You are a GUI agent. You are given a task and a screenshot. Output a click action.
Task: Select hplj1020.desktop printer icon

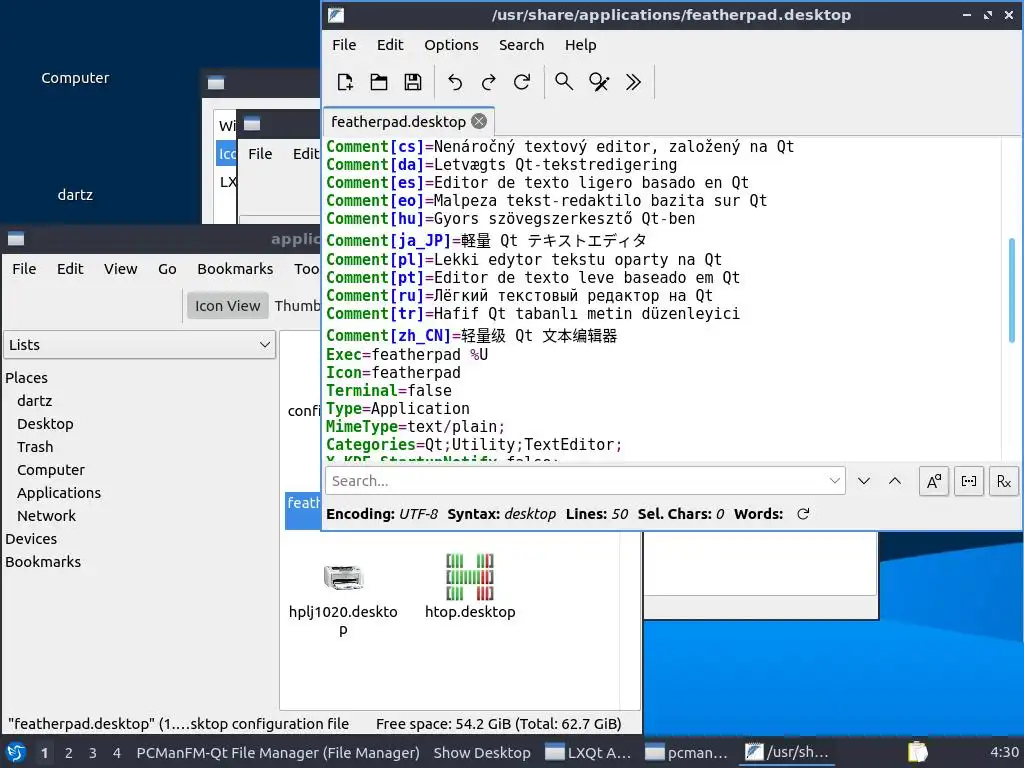343,577
